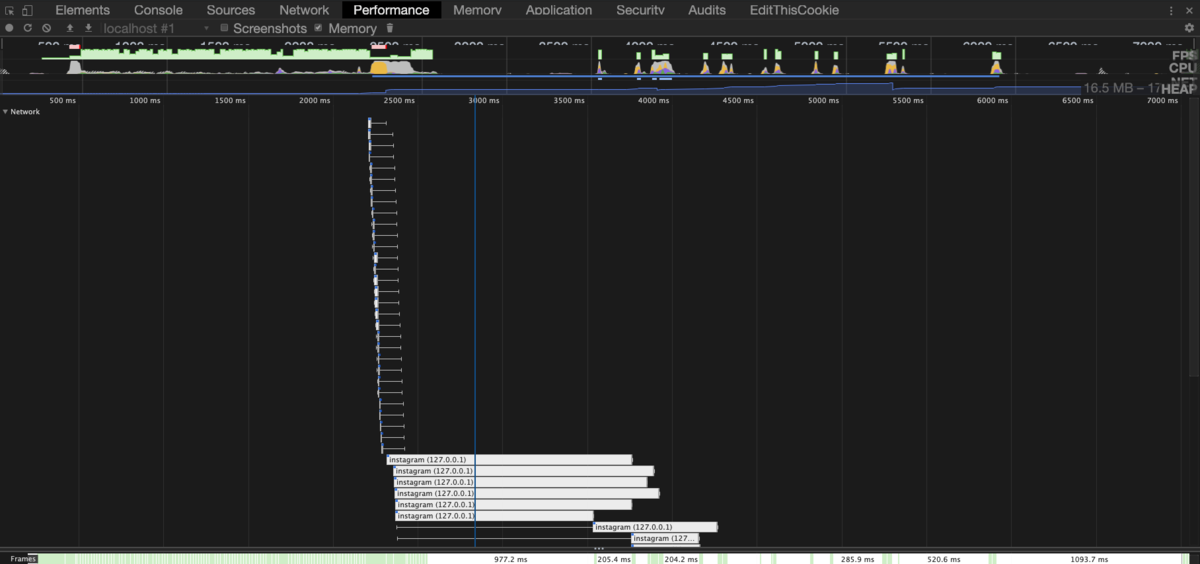Select the first instagram (127.0.0.1) request bar
This screenshot has width=1200, height=564.
509,460
